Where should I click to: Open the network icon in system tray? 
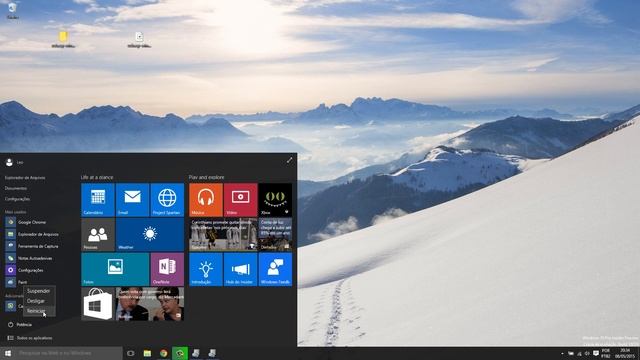coord(579,354)
